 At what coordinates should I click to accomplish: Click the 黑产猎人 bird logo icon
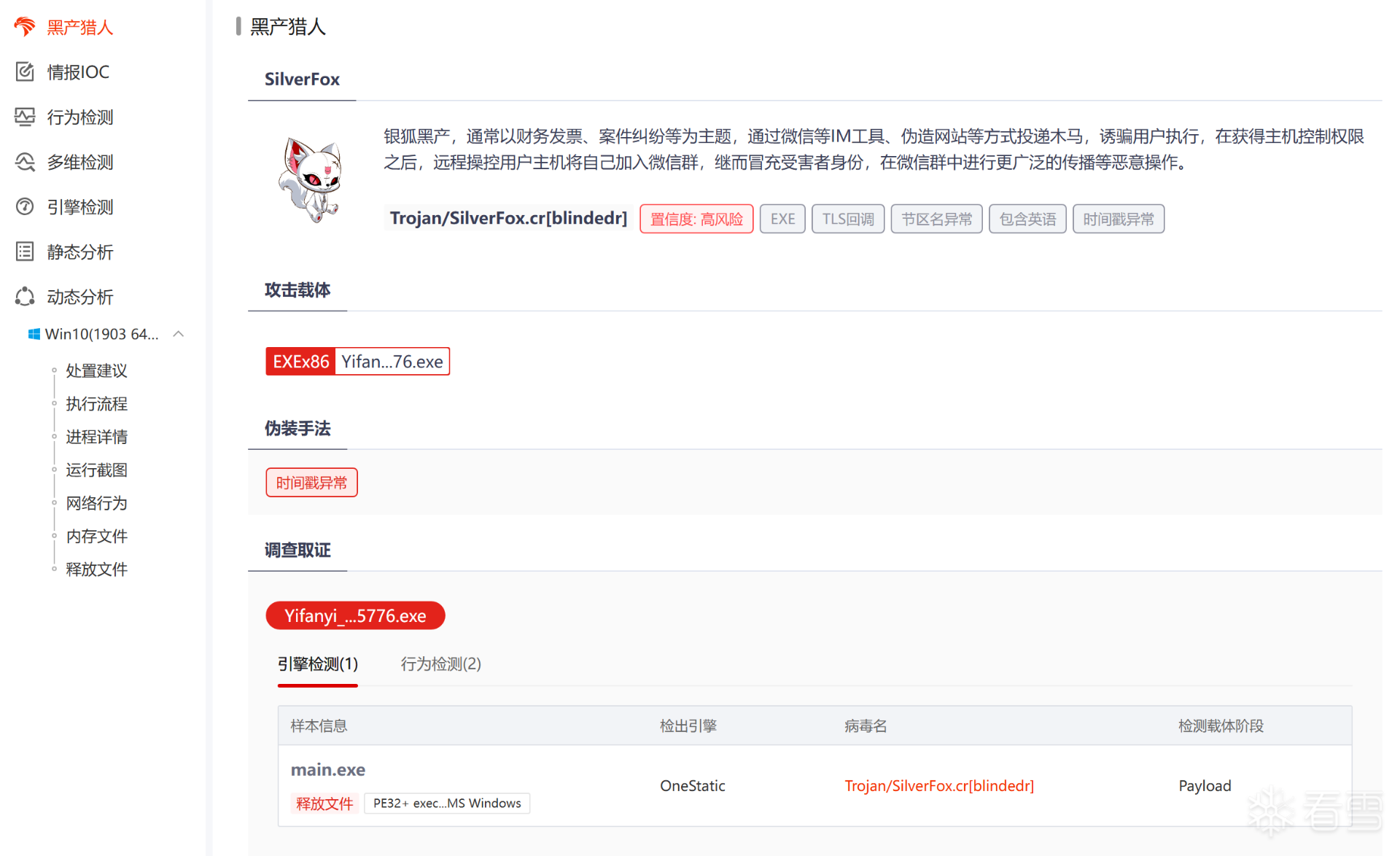point(24,27)
